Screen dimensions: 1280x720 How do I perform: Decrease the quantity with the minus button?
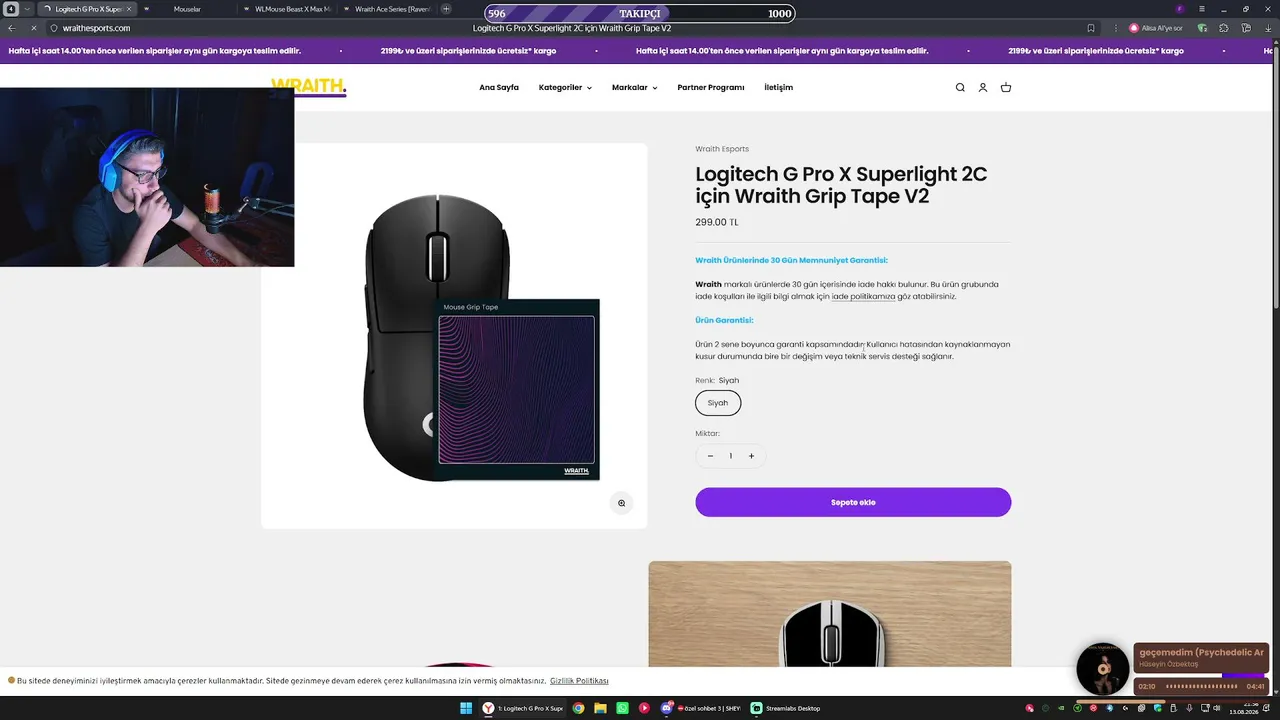coord(710,456)
